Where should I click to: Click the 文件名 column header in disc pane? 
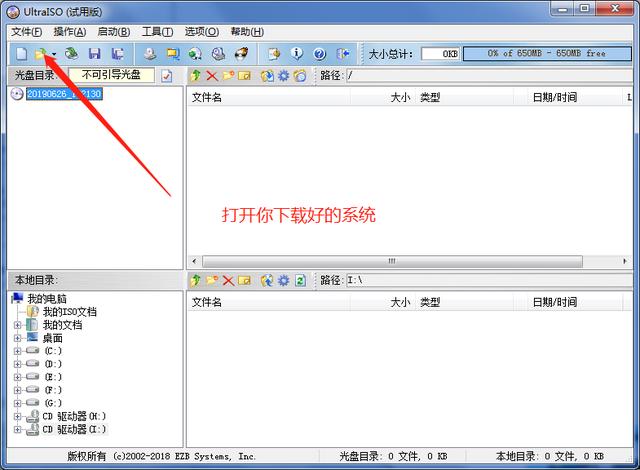(x=269, y=98)
